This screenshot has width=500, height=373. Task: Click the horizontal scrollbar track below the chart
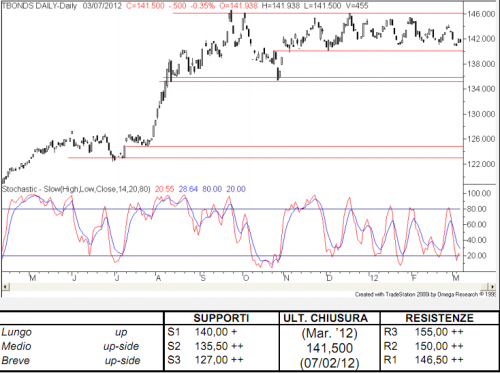[249, 286]
